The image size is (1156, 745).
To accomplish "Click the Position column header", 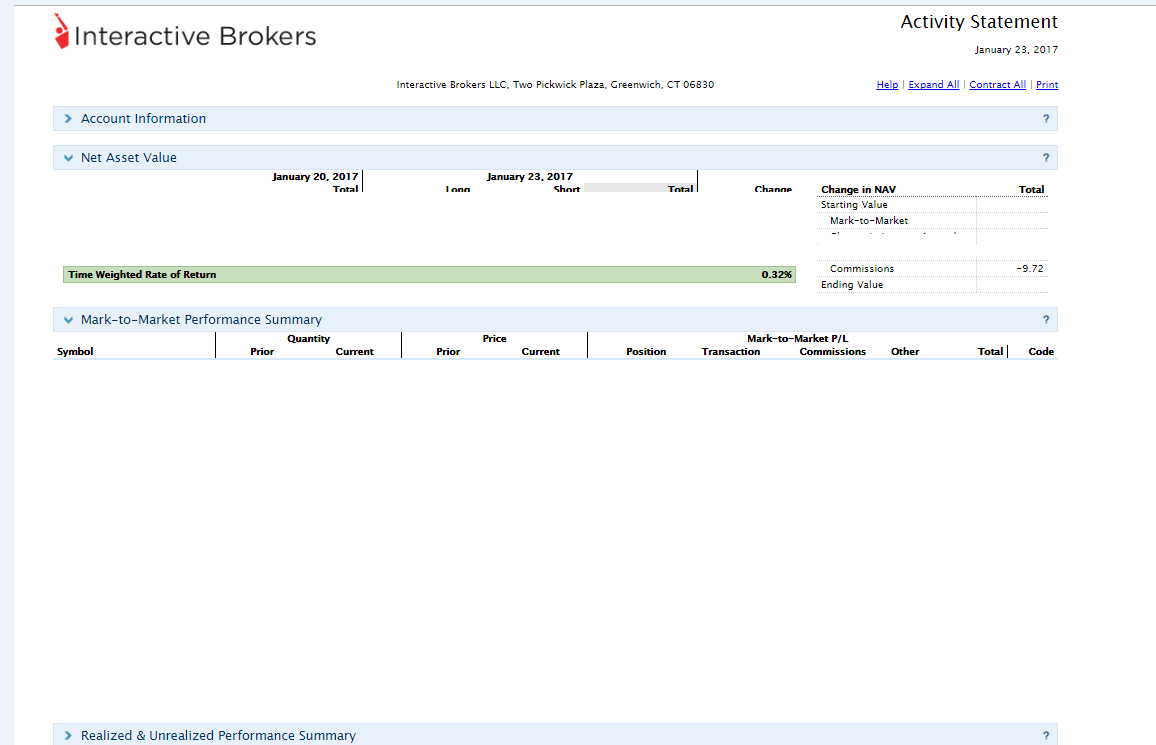I will [646, 351].
